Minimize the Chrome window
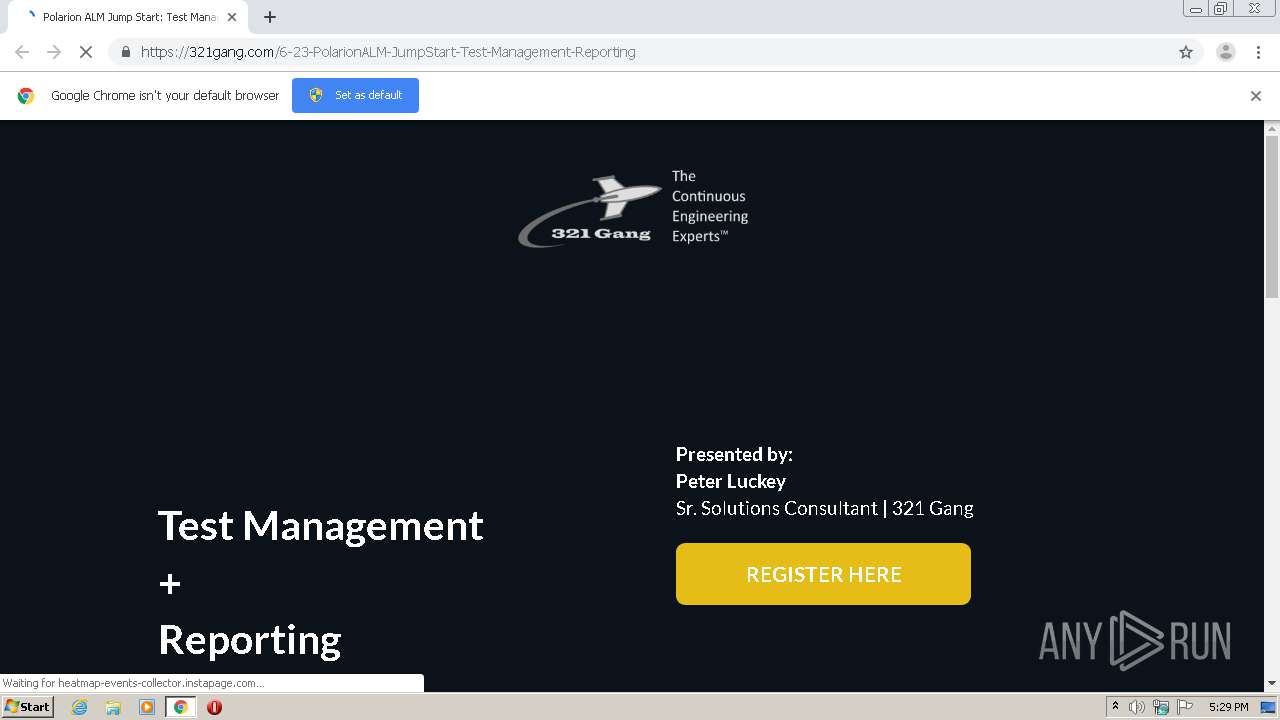1280x720 pixels. tap(1196, 9)
